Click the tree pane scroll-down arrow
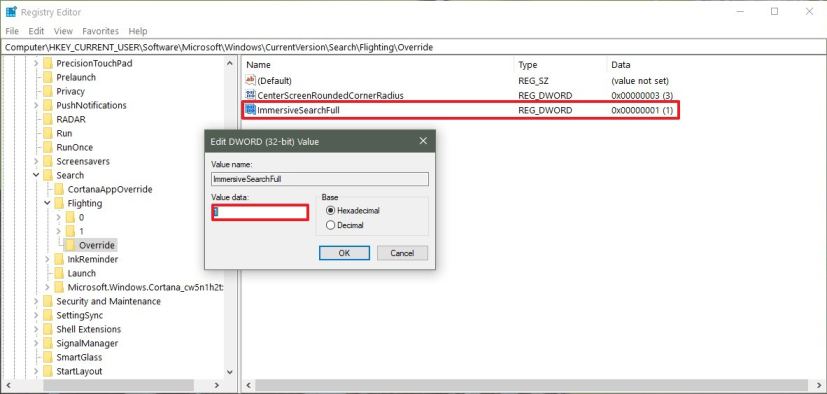This screenshot has width=827, height=394. coord(229,371)
